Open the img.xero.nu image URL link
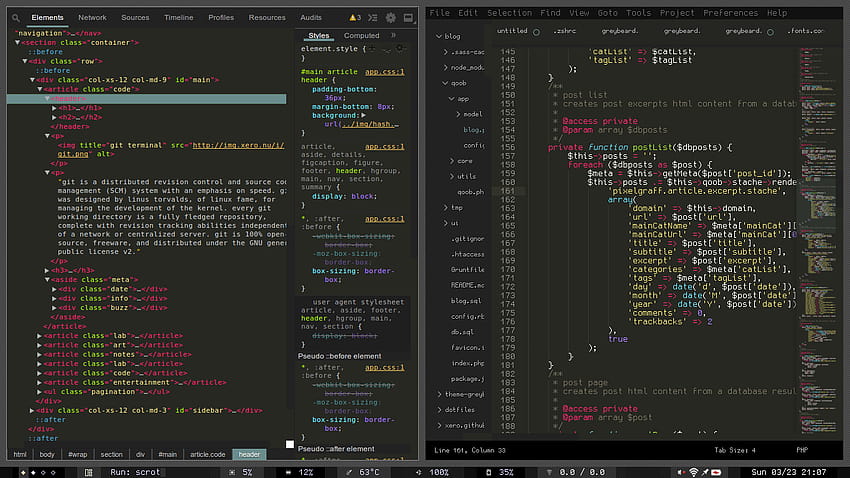 pos(238,145)
